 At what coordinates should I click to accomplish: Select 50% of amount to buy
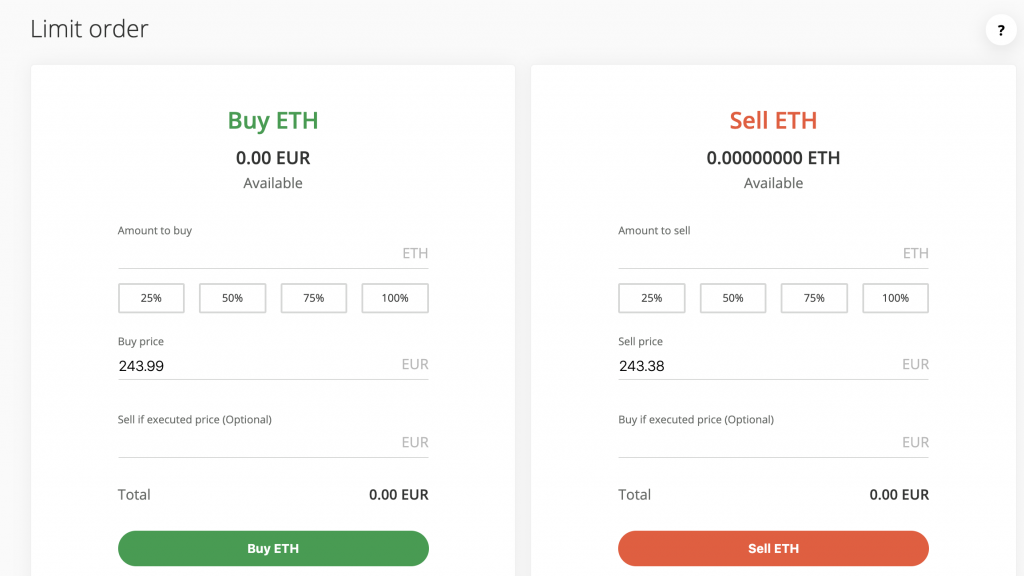tap(232, 298)
